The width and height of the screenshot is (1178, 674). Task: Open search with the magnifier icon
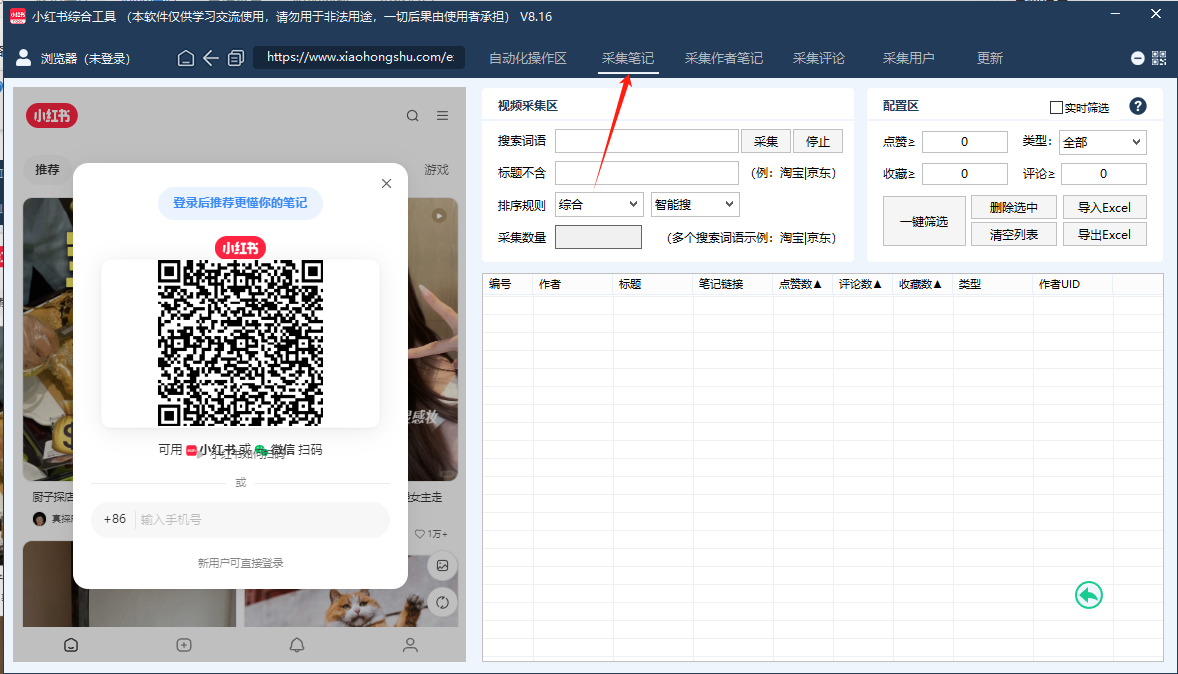[x=412, y=116]
